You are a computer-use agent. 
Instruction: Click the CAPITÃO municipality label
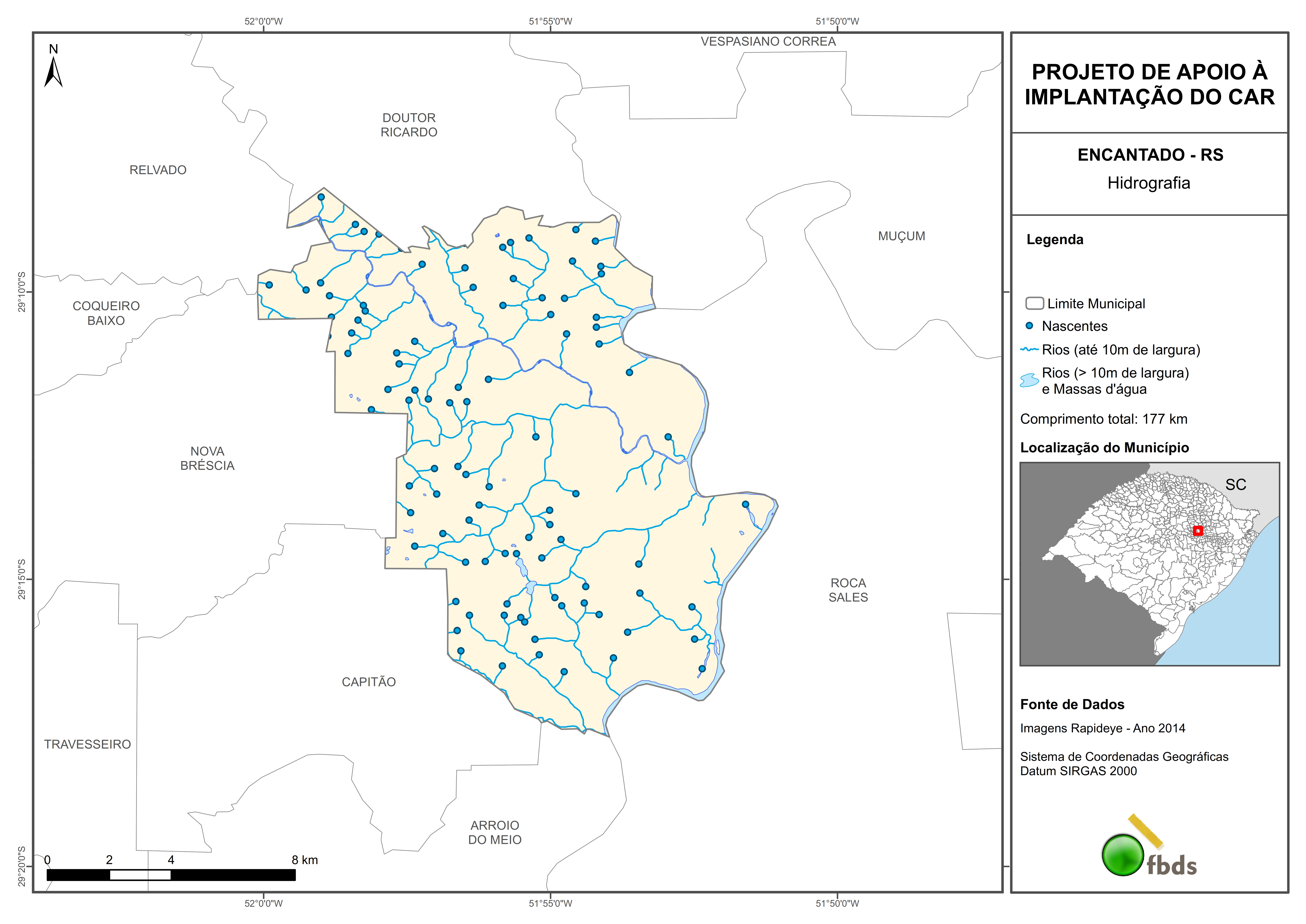[x=369, y=682]
